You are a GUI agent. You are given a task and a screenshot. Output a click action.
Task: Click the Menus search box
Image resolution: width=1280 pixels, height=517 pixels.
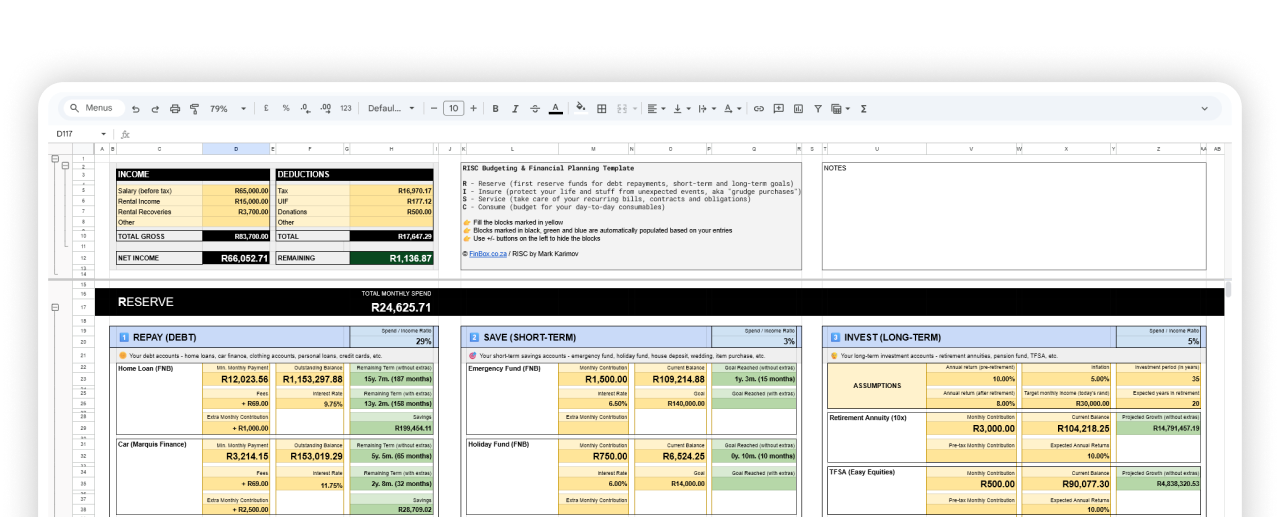click(95, 108)
